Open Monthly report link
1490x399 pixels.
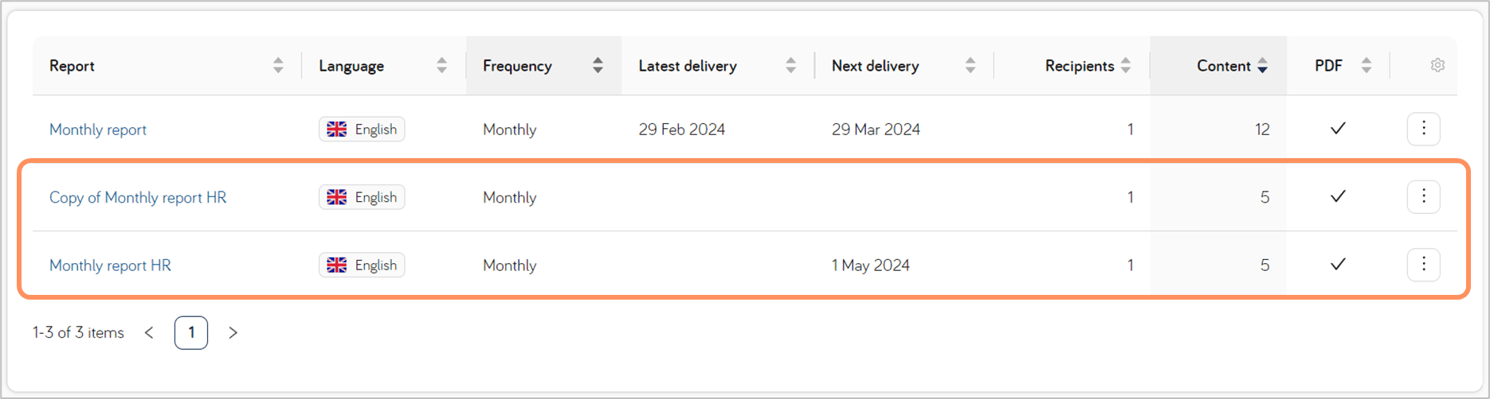pyautogui.click(x=98, y=129)
